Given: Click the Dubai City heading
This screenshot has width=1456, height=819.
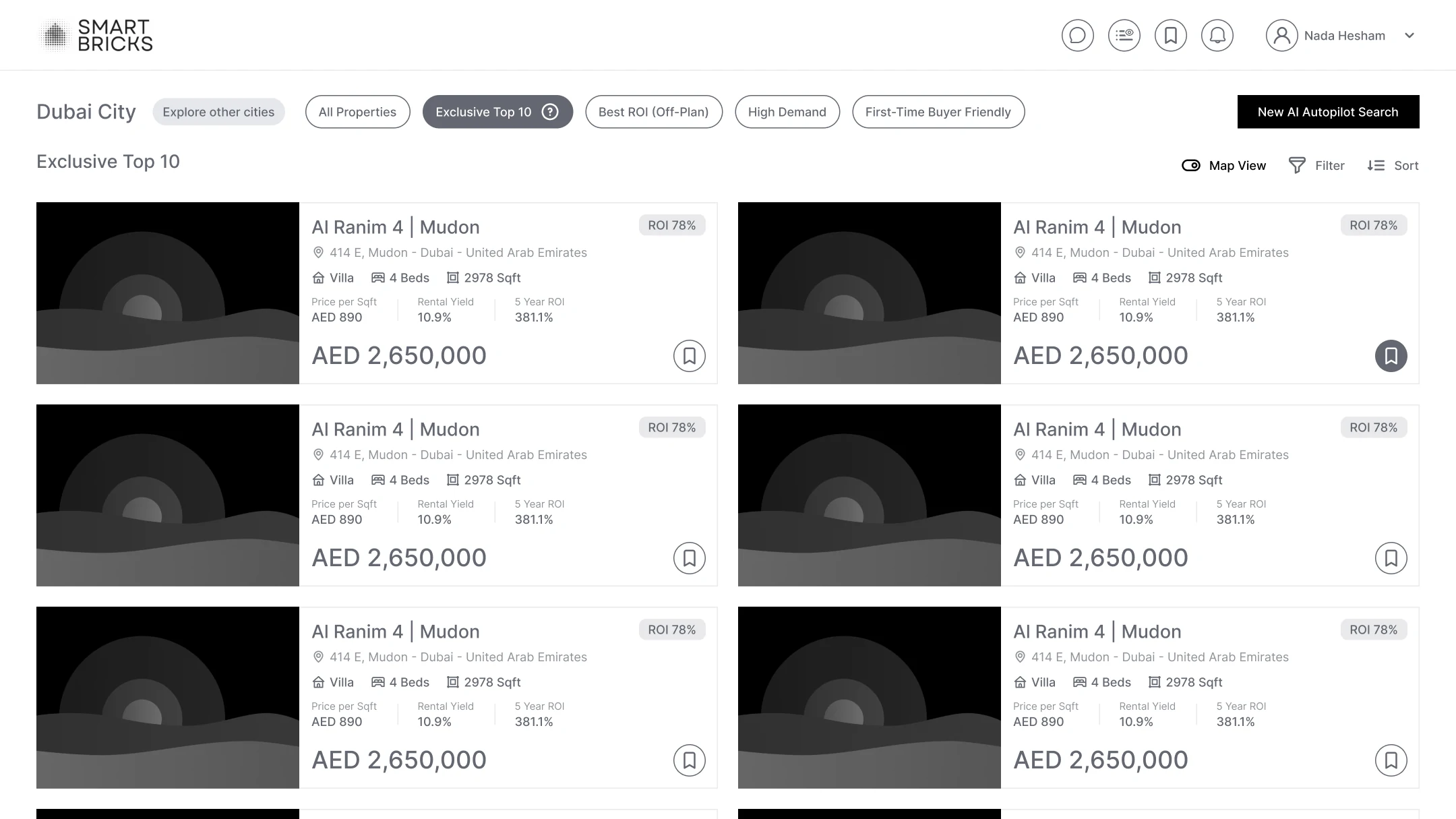Looking at the screenshot, I should [x=86, y=112].
